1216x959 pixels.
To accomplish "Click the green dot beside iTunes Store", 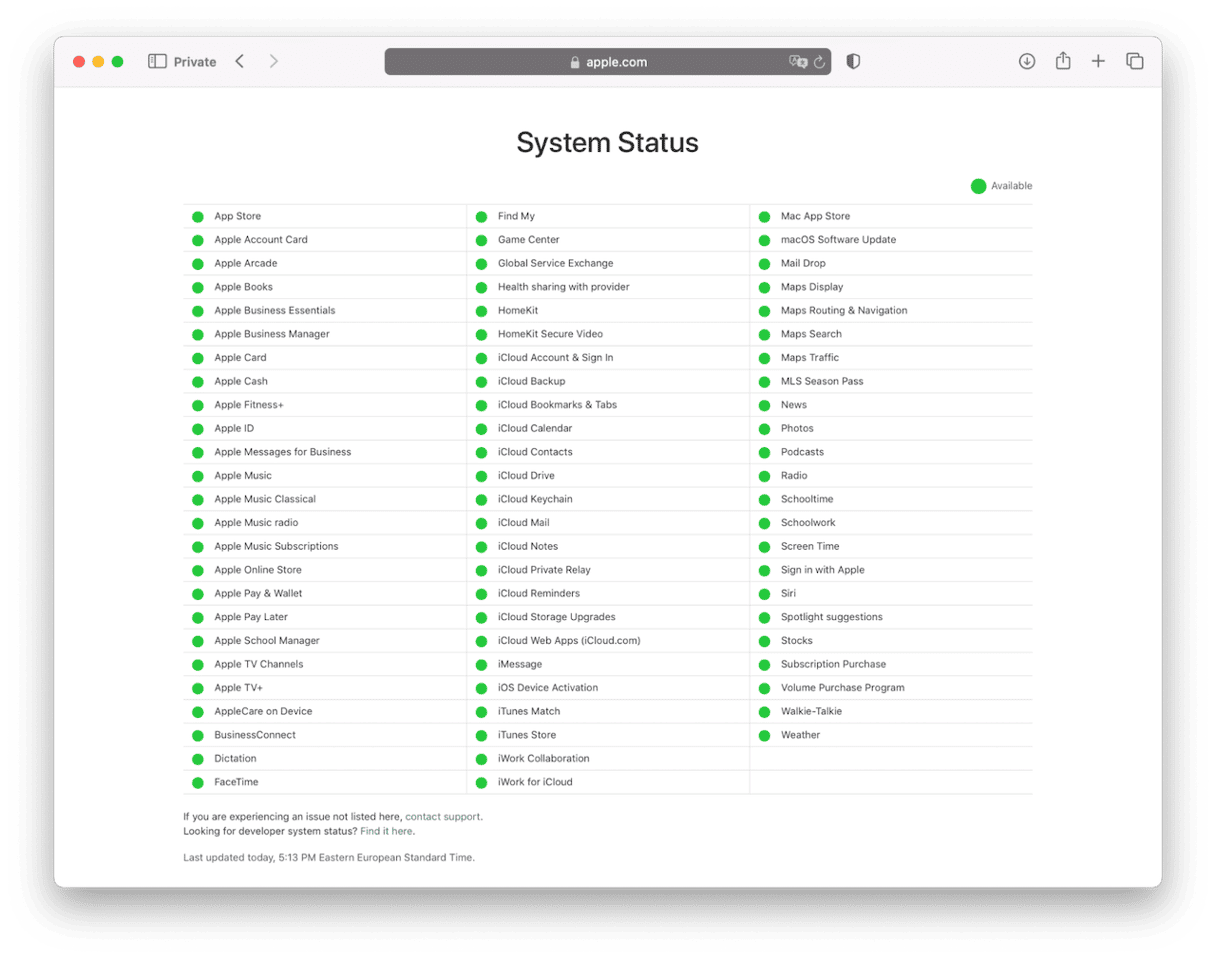I will coord(481,735).
